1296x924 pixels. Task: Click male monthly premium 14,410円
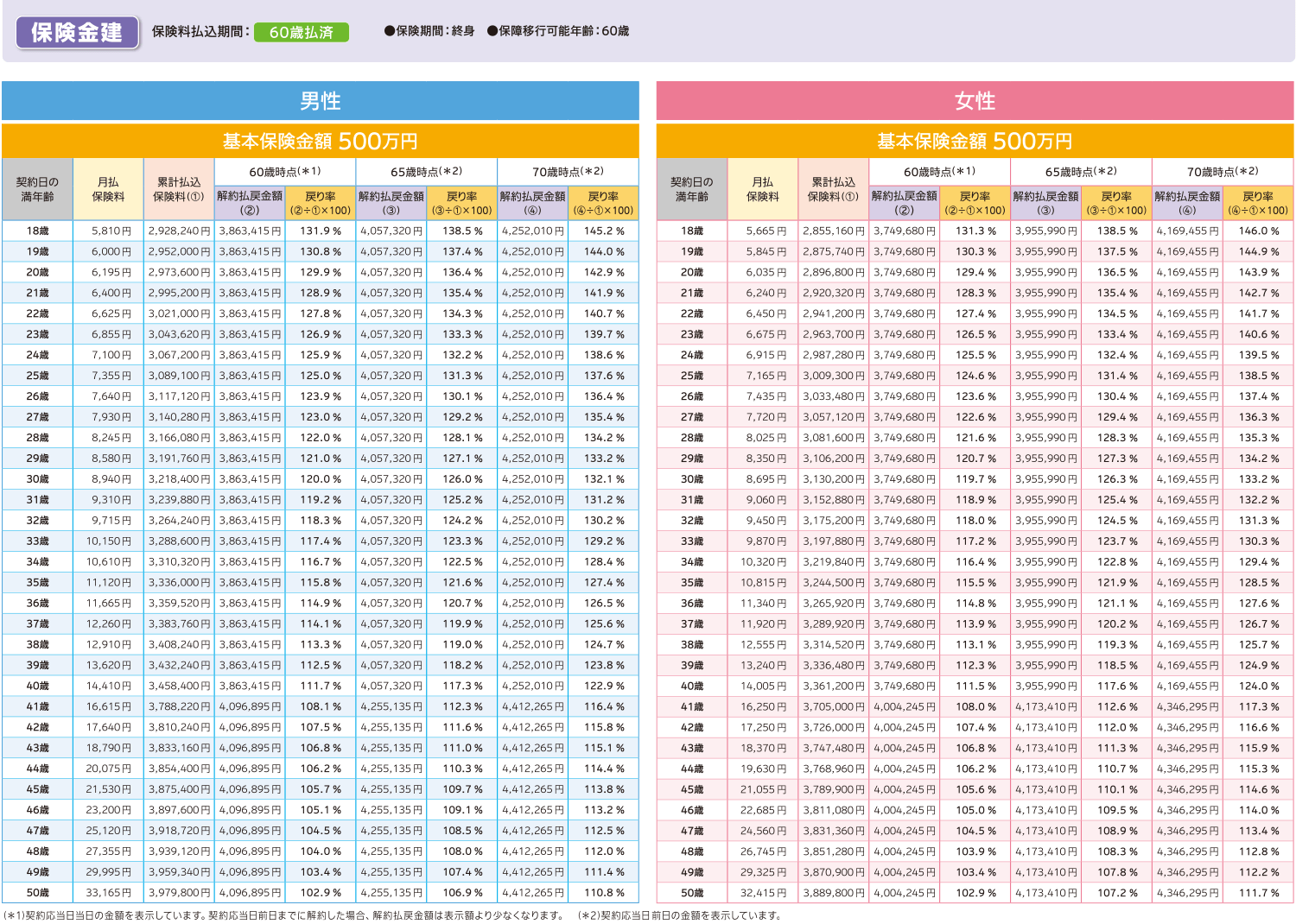pos(109,687)
